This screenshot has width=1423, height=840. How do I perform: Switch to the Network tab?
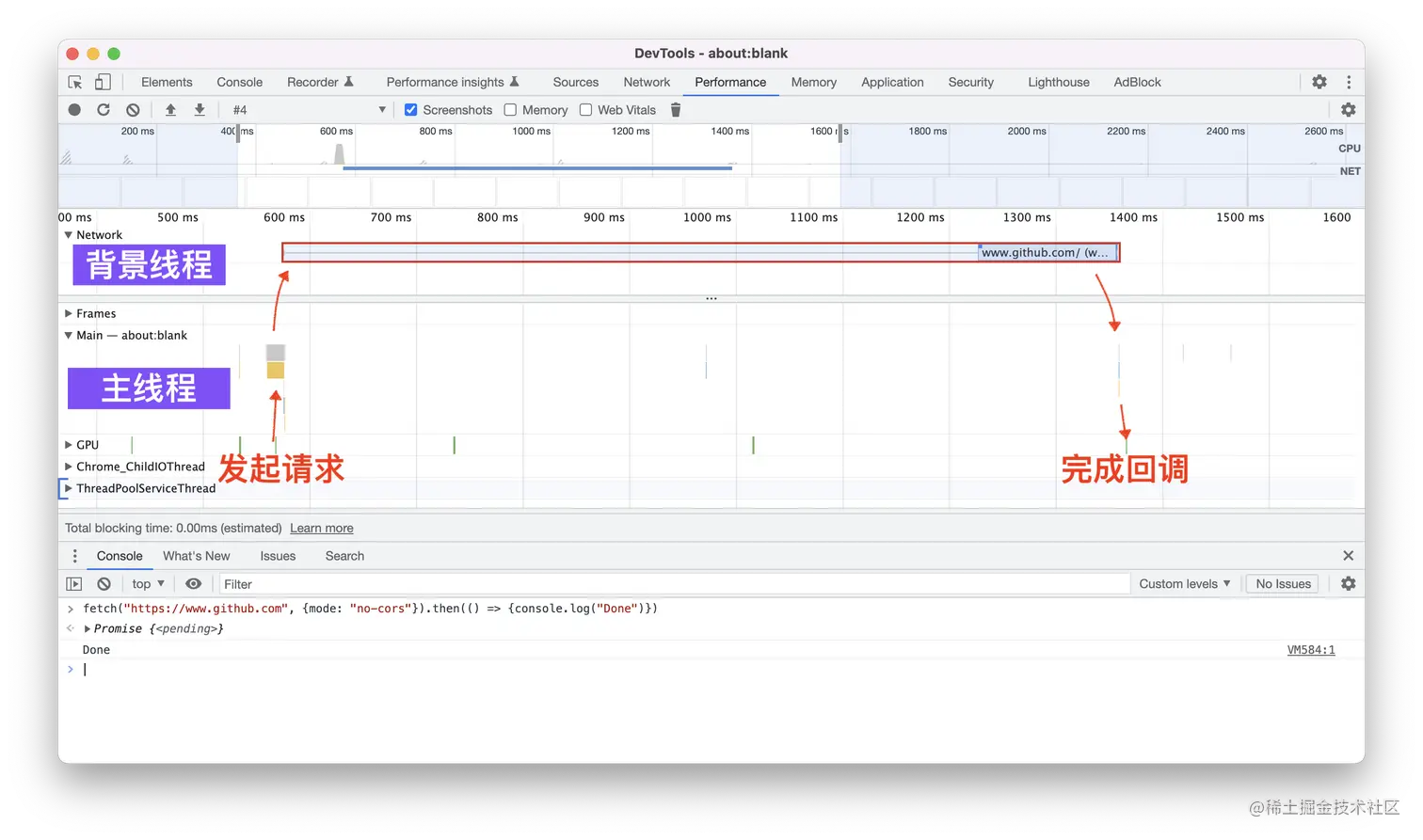[x=647, y=82]
